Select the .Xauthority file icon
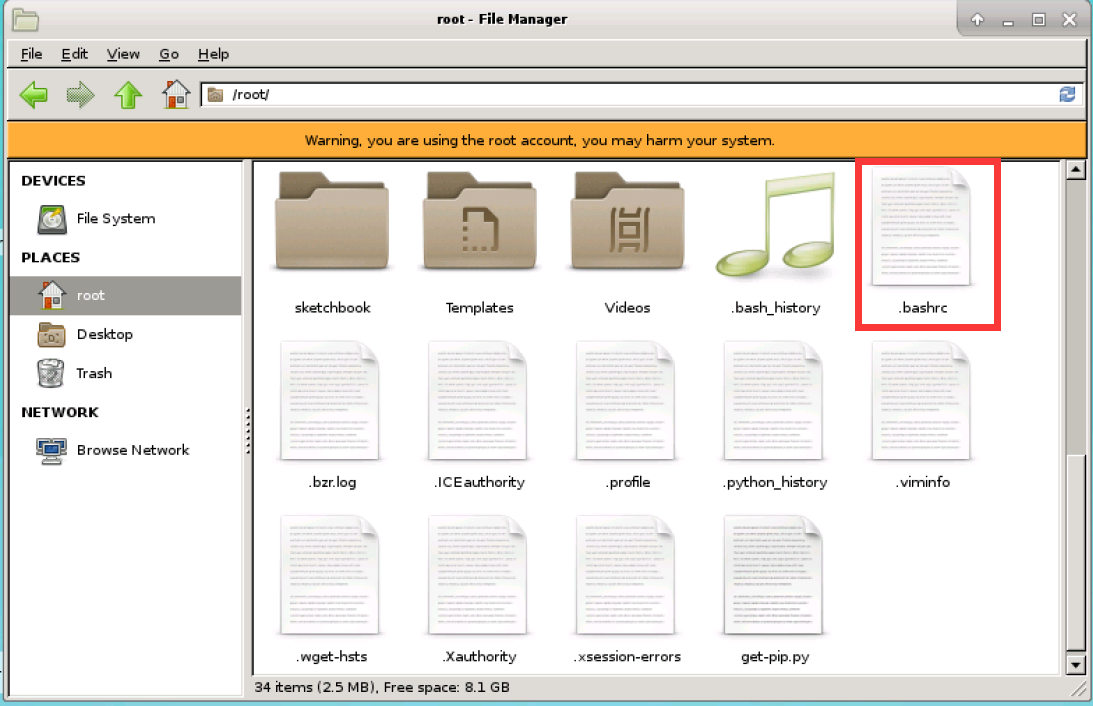The width and height of the screenshot is (1093, 706). [477, 575]
